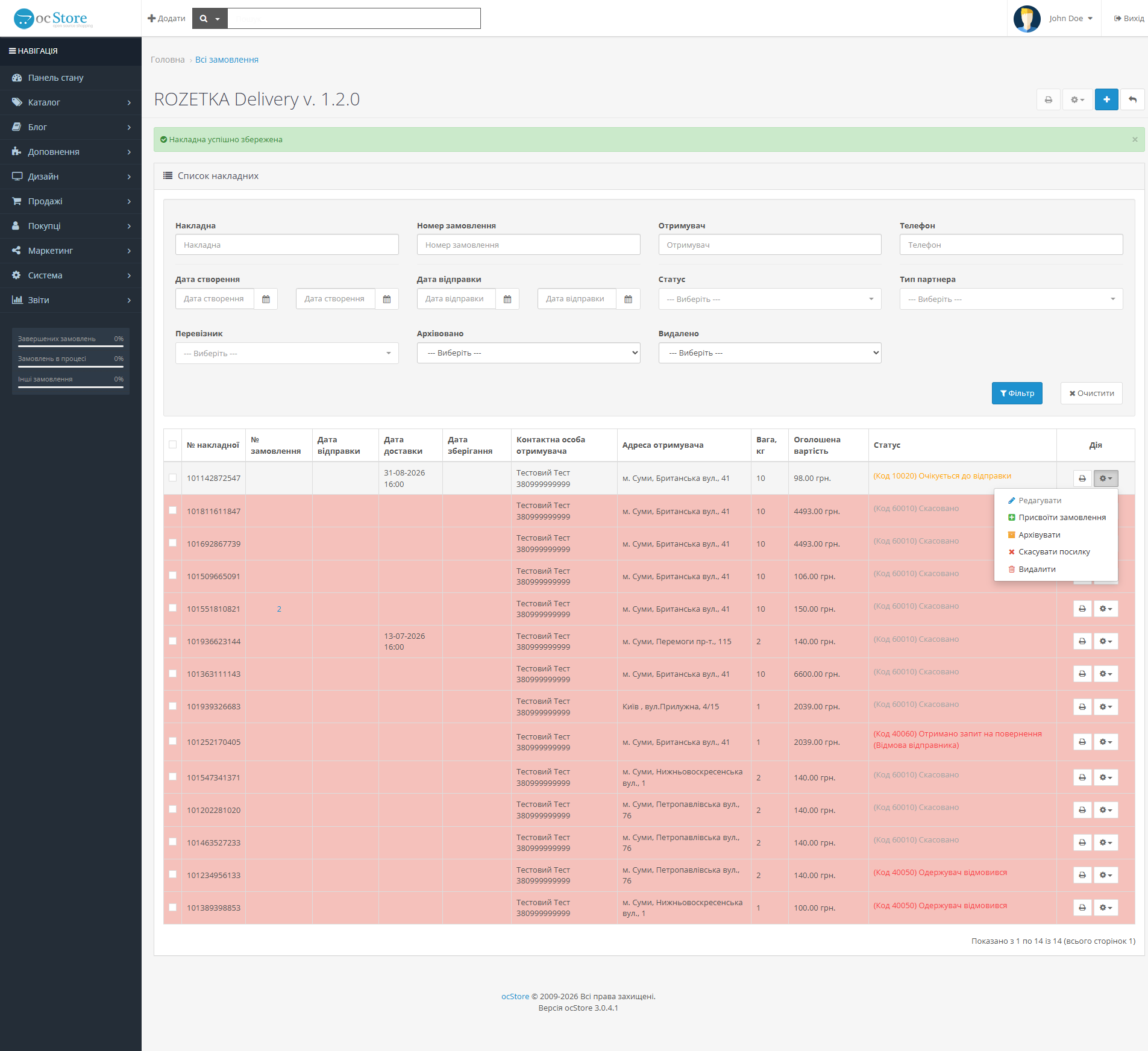Screen dimensions: 1148x1051
Task: Click the blue Фільтр button
Action: (1017, 394)
